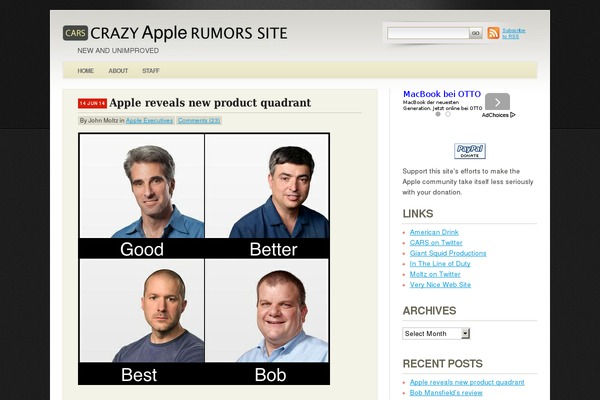
Task: Click the donation support paragraph text
Action: 468,182
